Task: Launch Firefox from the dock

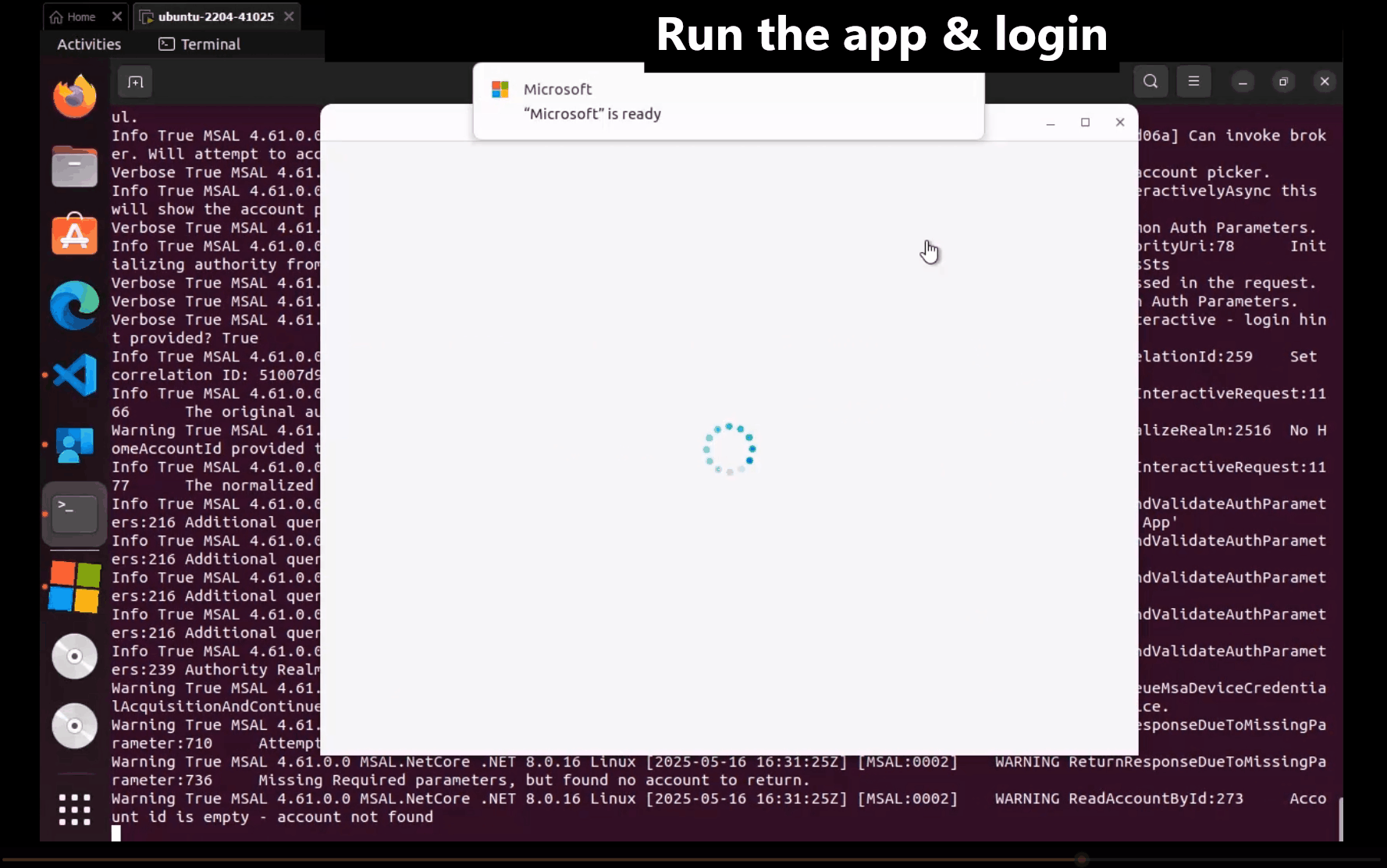Action: 74,97
